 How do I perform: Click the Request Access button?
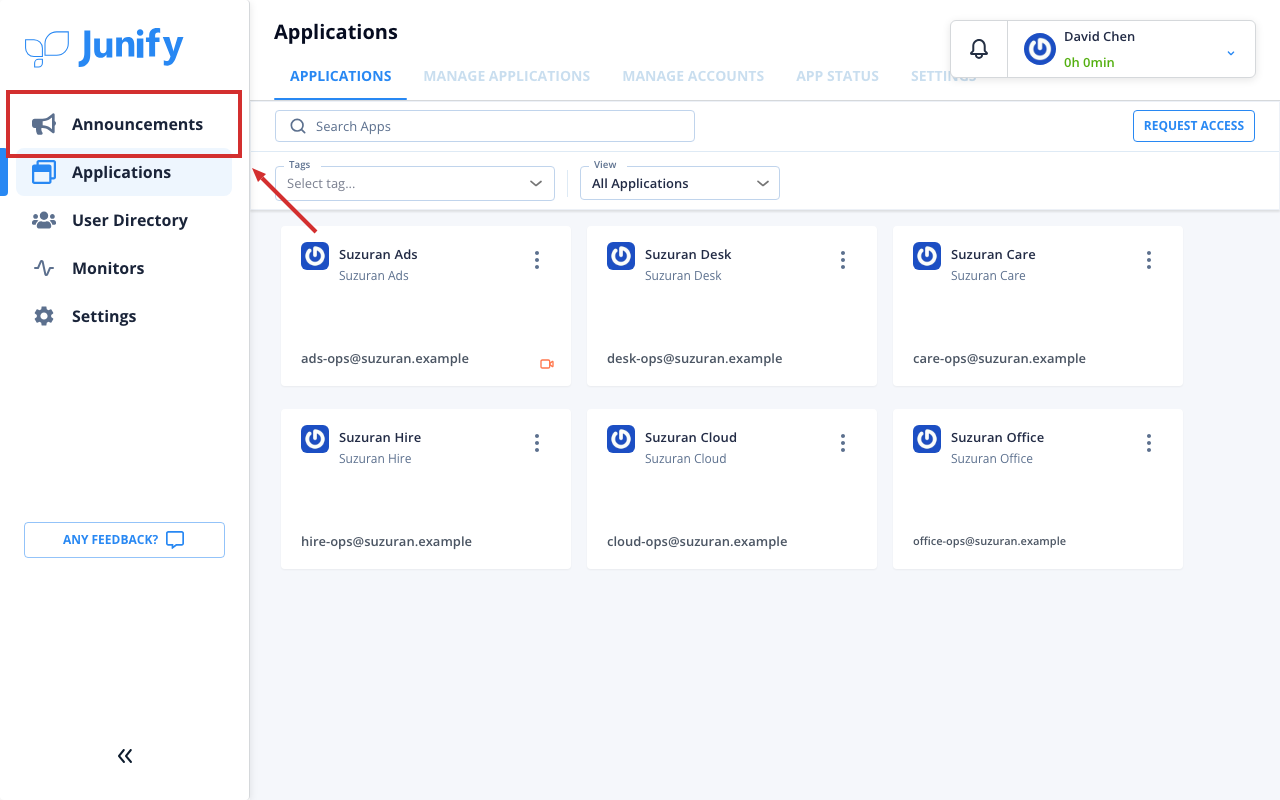point(1194,126)
